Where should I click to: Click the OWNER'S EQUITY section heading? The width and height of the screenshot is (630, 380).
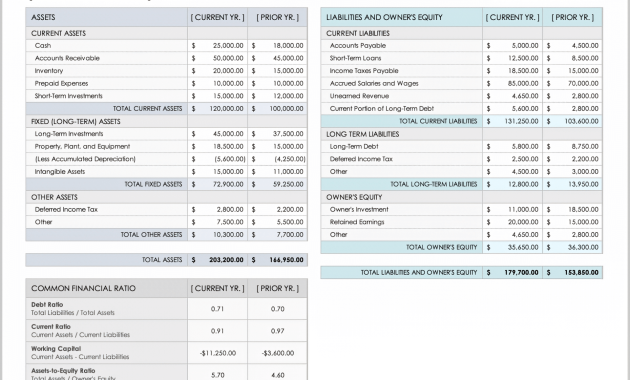tap(354, 197)
